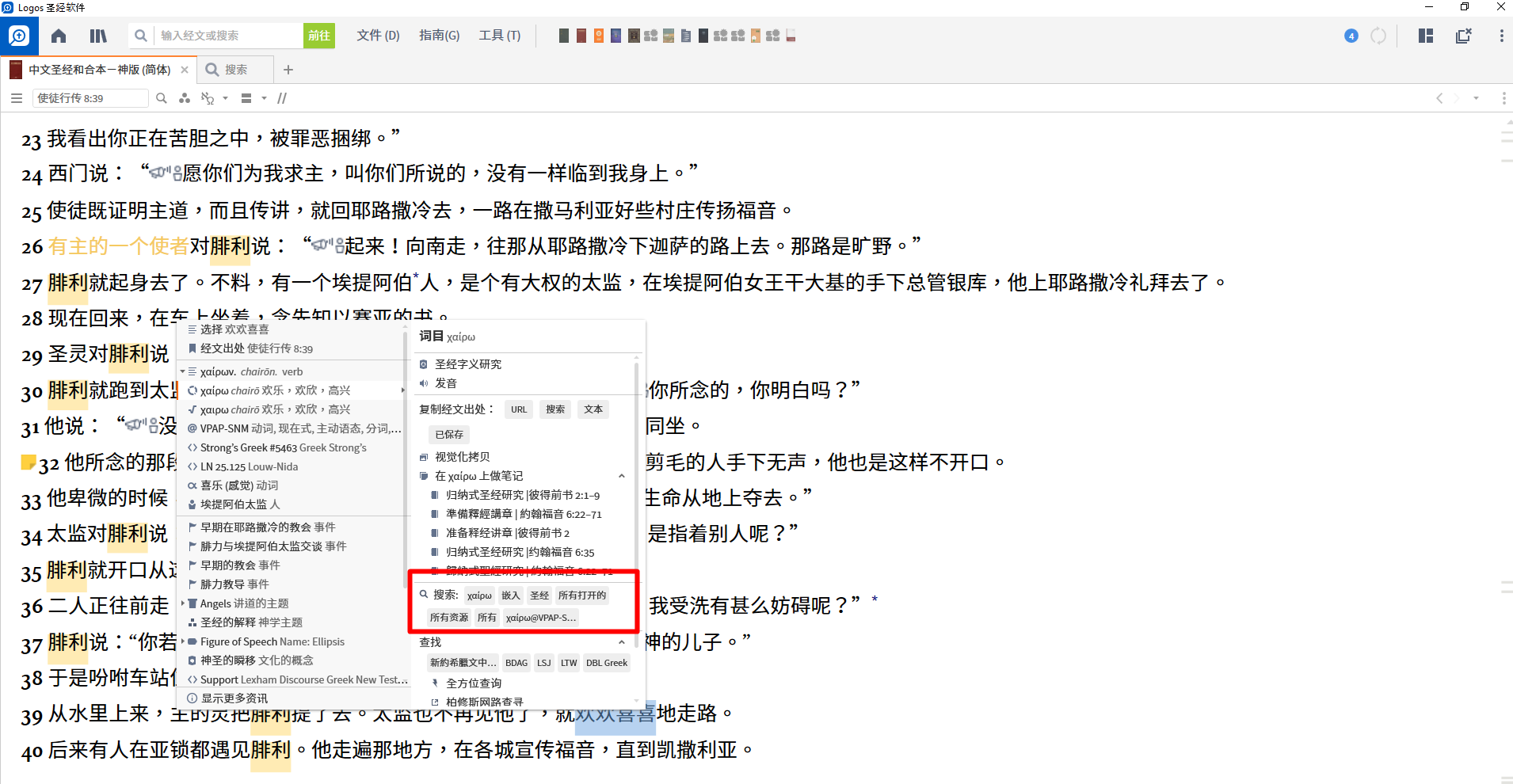Image resolution: width=1513 pixels, height=784 pixels.
Task: Click the 已保存 button
Action: tap(449, 435)
